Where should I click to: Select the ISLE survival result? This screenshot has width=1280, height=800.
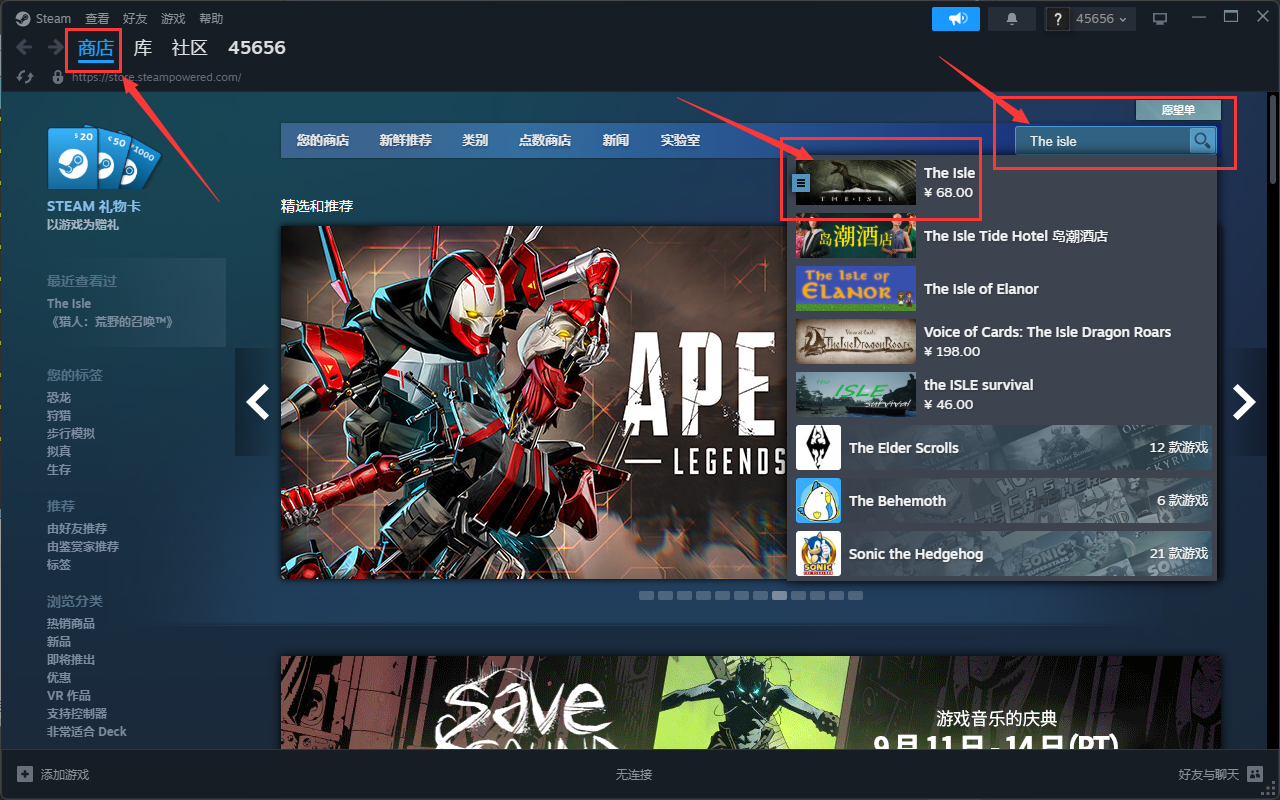tap(1002, 394)
